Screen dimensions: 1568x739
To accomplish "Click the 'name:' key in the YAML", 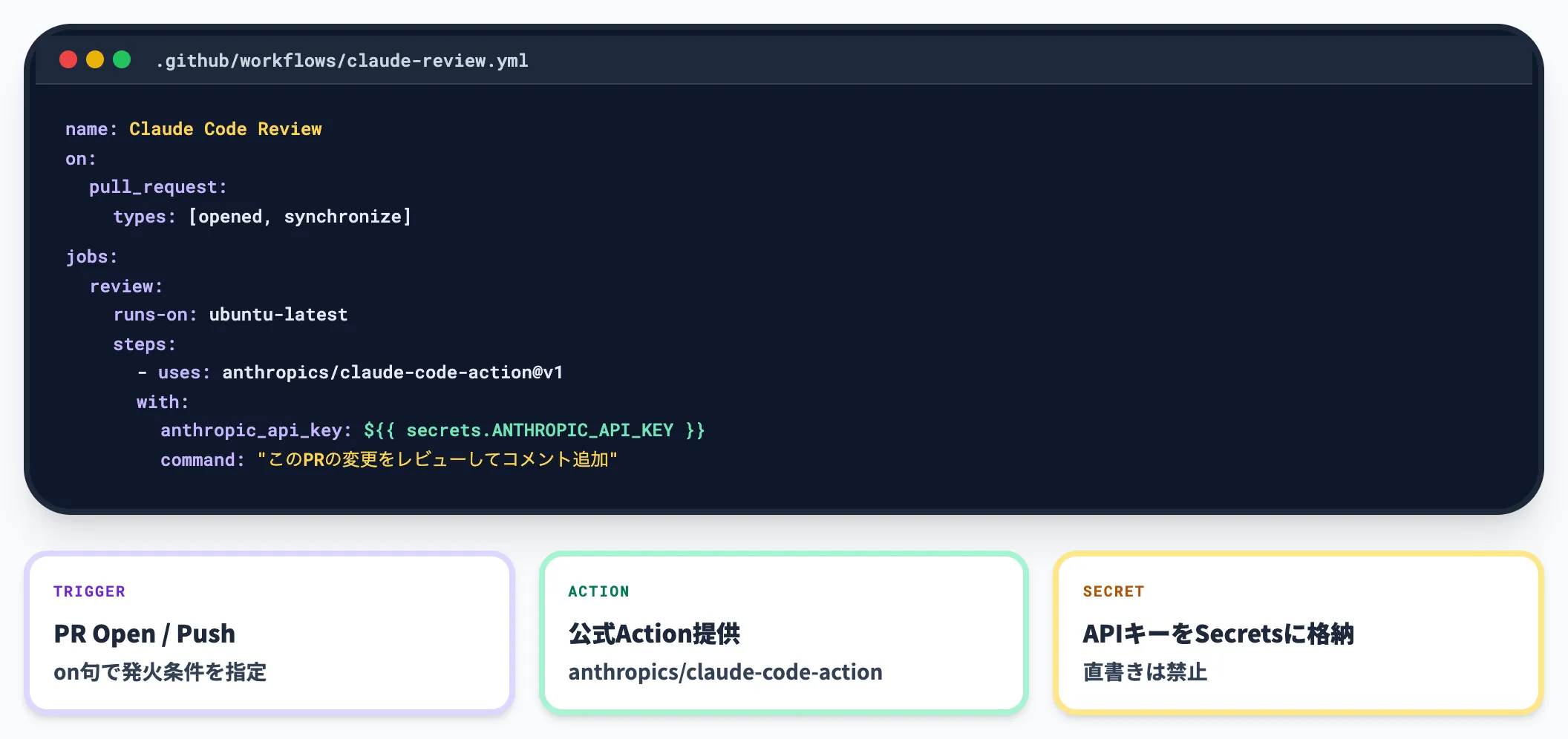I will (x=91, y=129).
